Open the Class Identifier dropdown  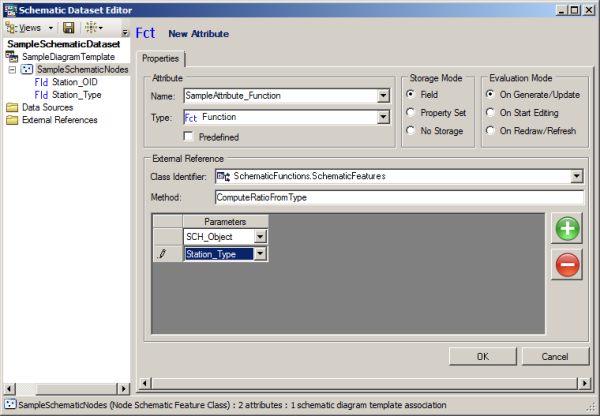point(577,176)
